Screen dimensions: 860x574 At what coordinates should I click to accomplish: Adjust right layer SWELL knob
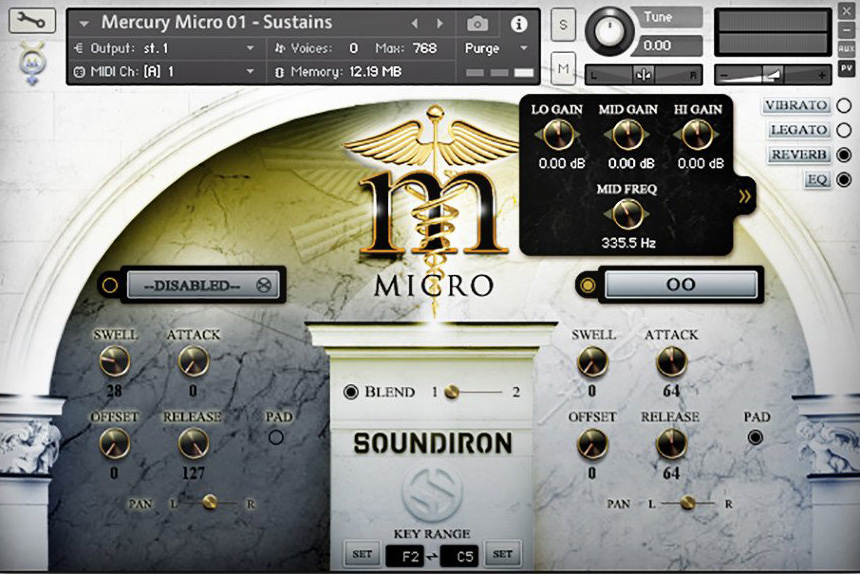point(592,362)
